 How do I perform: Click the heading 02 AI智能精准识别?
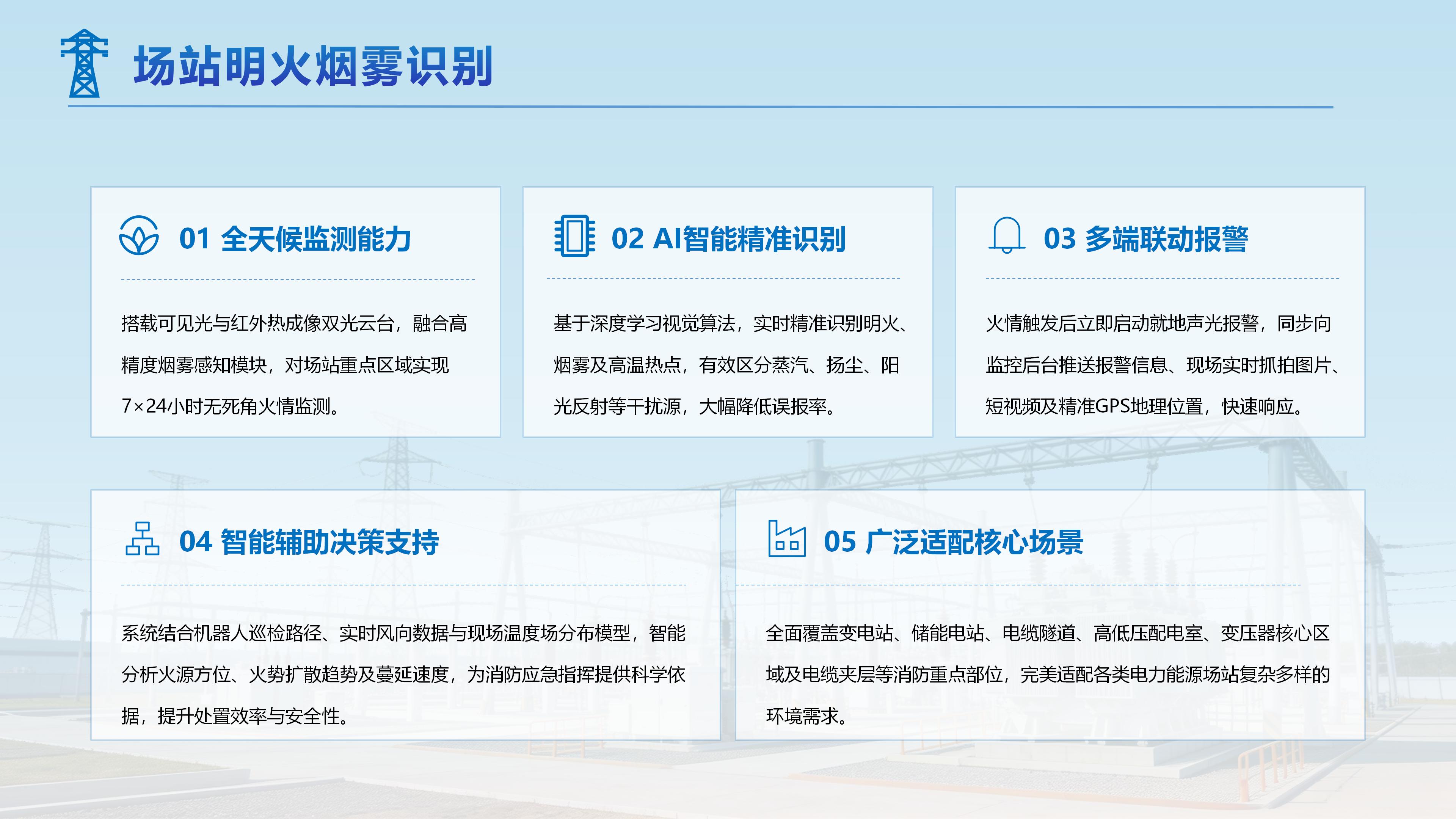click(728, 238)
